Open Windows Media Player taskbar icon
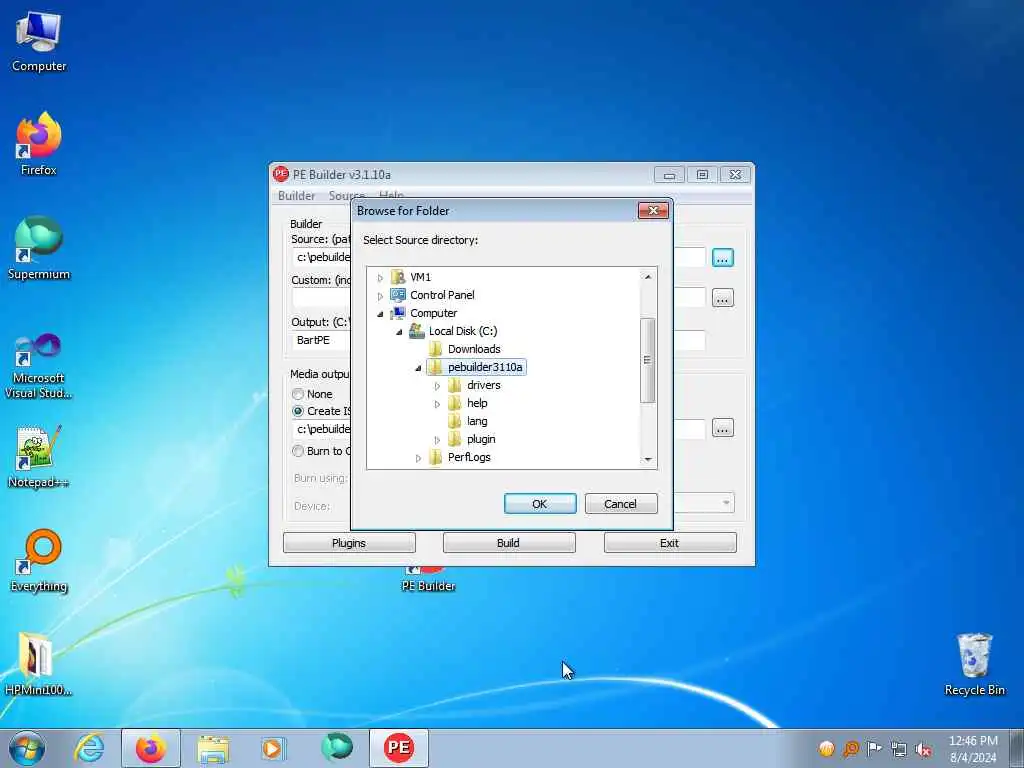The image size is (1024, 768). tap(272, 748)
